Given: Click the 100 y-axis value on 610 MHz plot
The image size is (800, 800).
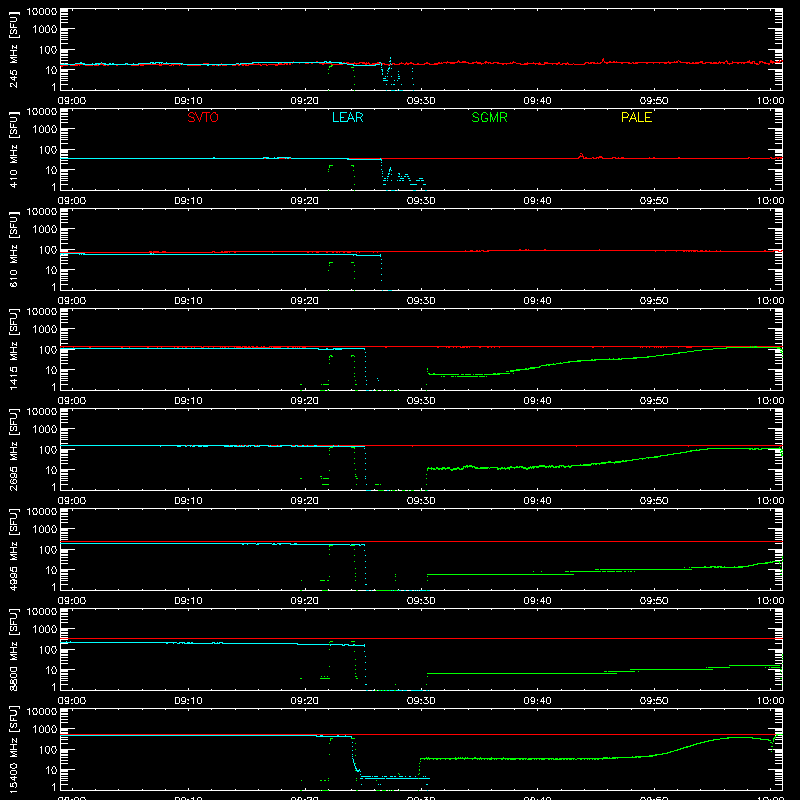Looking at the screenshot, I should click(x=48, y=249).
